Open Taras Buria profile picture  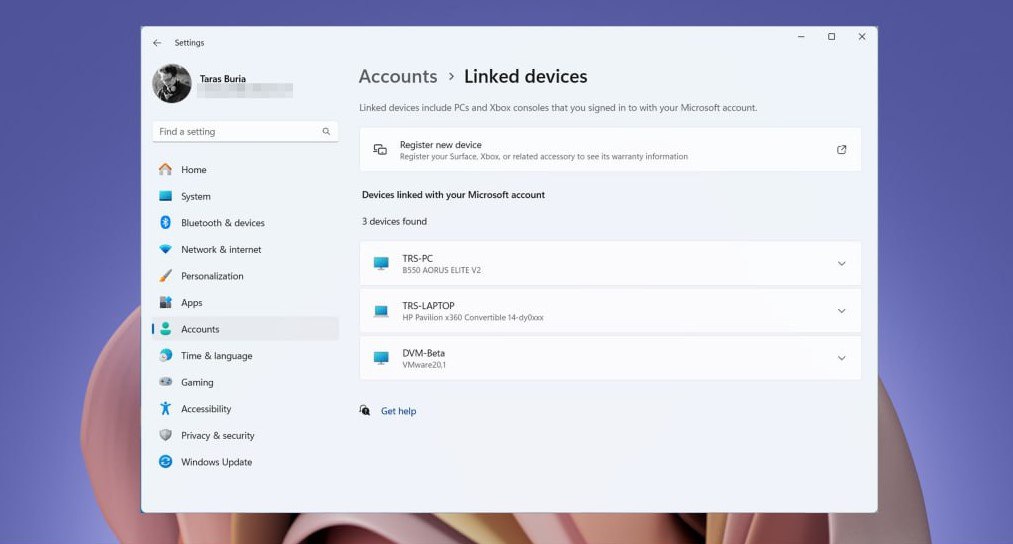172,83
